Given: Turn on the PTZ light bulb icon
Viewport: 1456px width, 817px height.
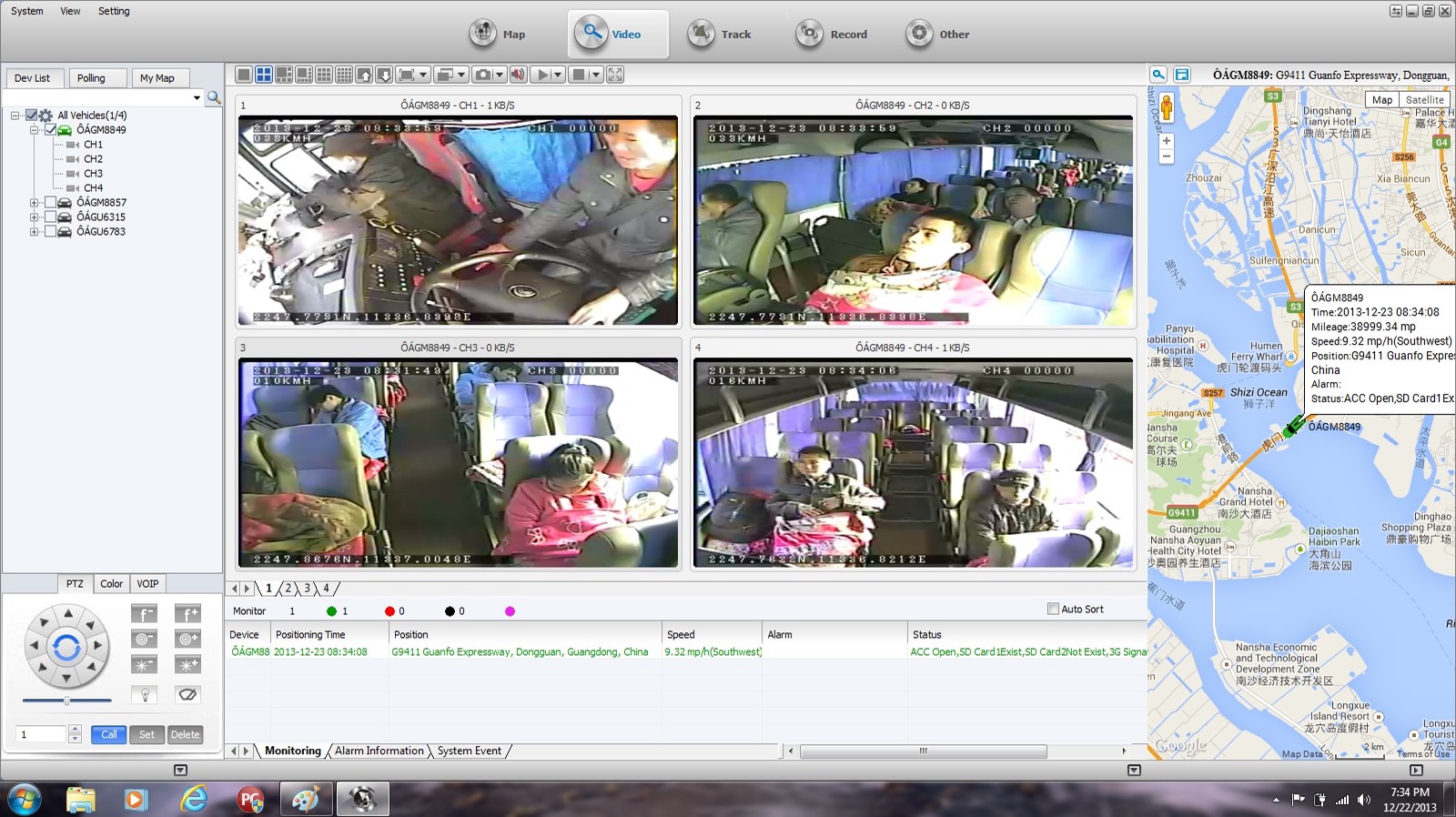Looking at the screenshot, I should click(144, 695).
